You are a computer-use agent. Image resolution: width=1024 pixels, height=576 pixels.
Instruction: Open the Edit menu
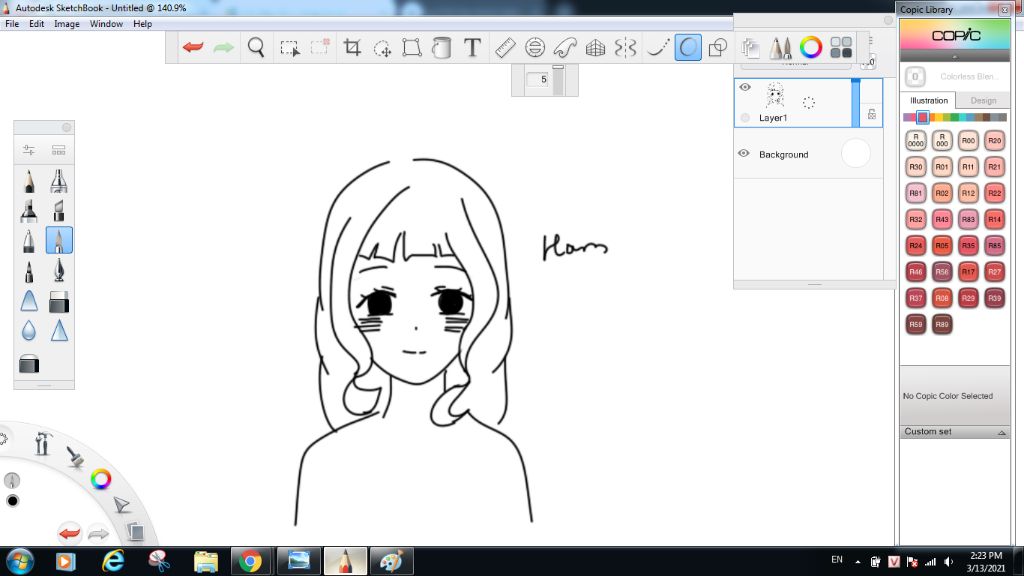pos(37,24)
